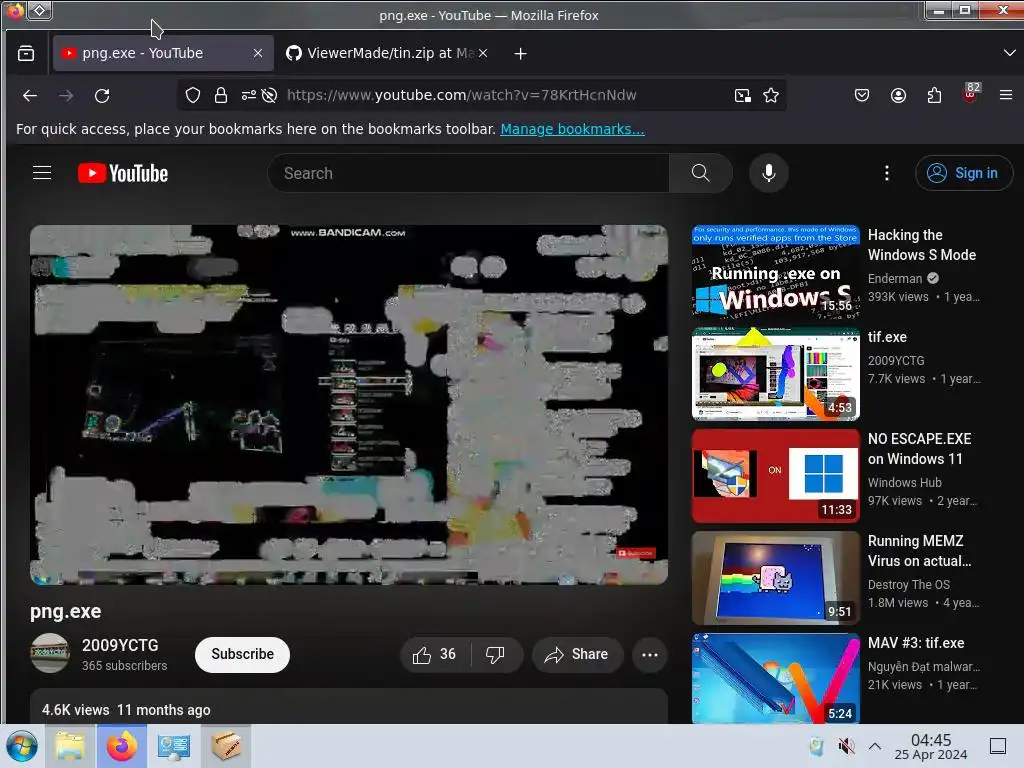
Task: Expand the list all tabs chevron
Action: [1009, 53]
